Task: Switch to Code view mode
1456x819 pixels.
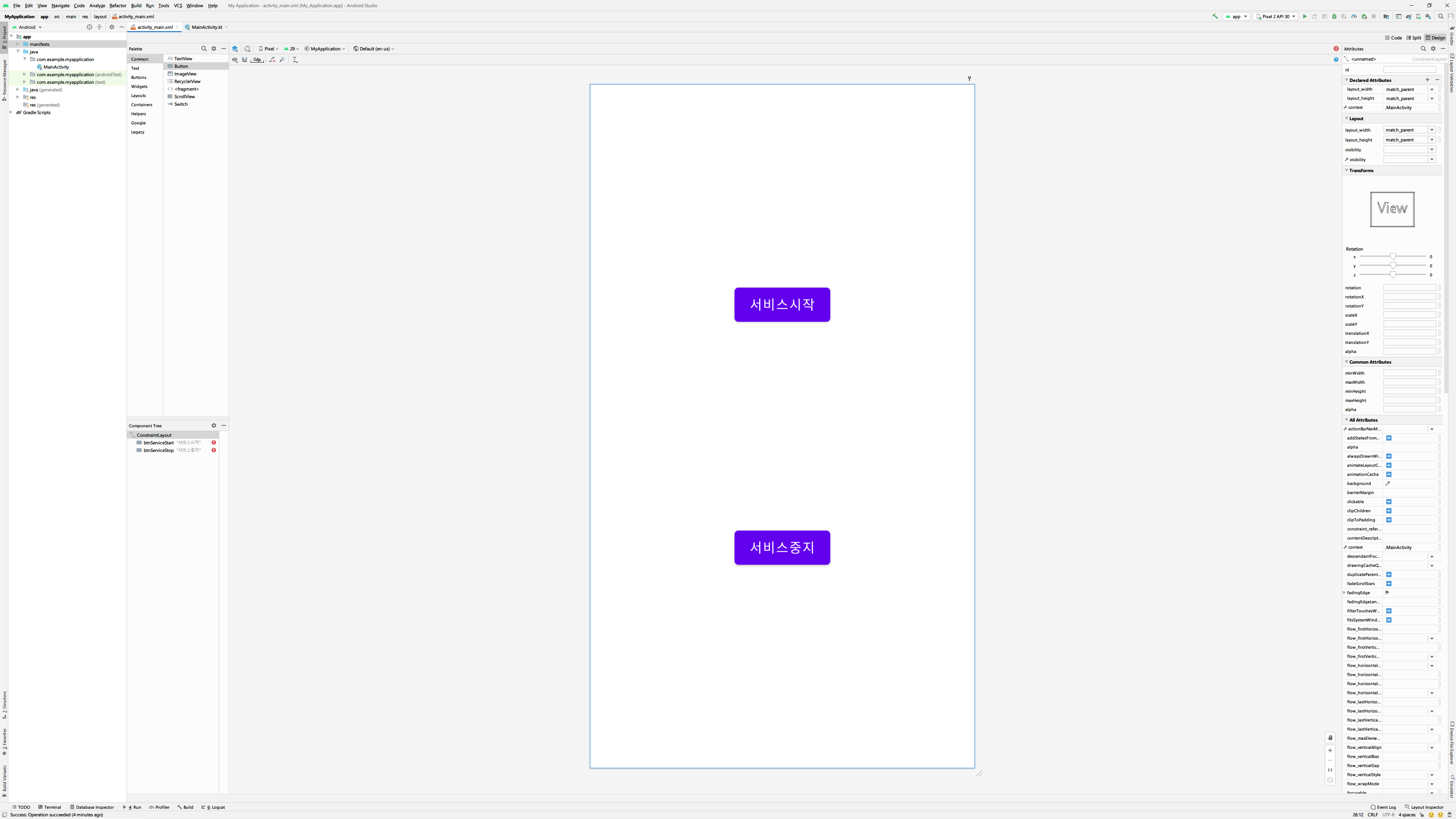Action: pos(1394,38)
